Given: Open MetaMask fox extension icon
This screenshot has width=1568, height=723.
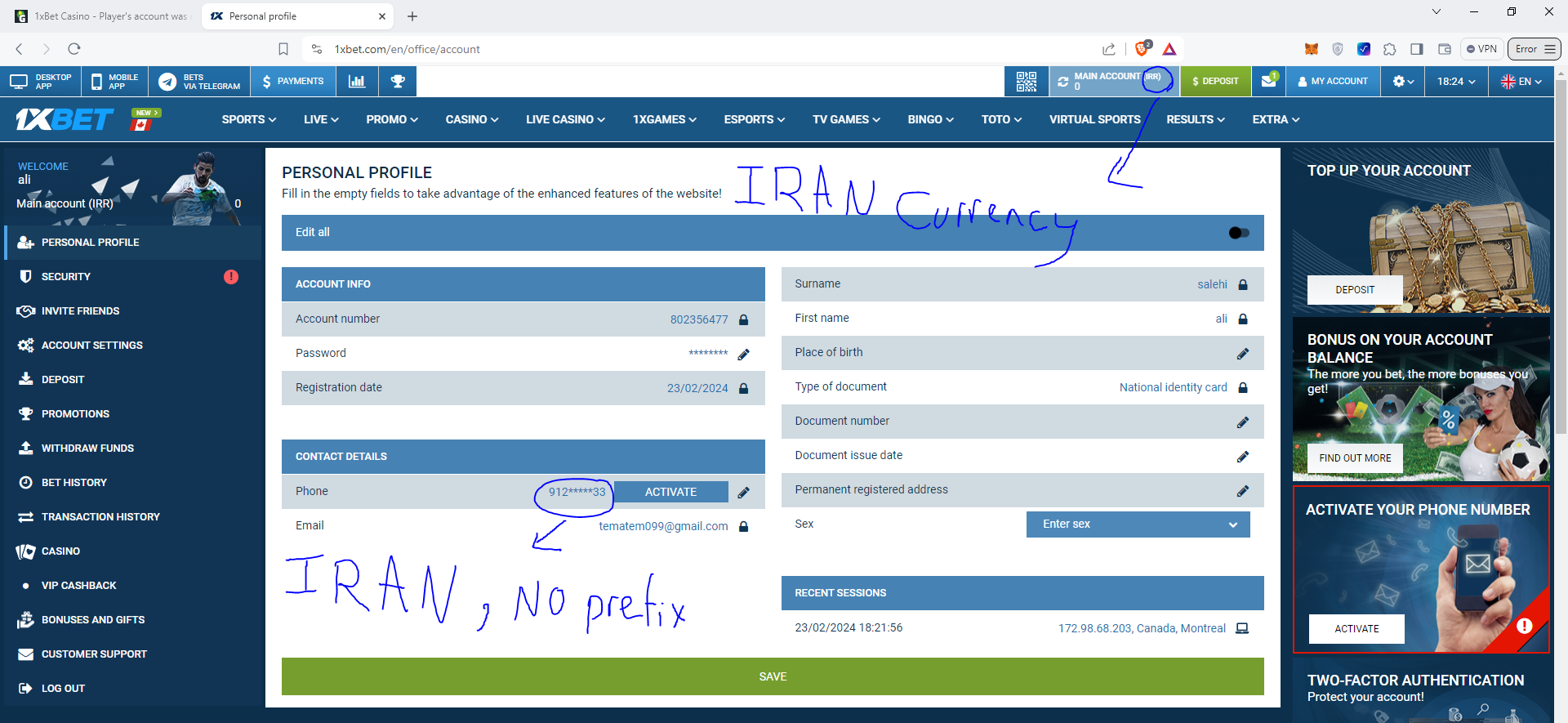Looking at the screenshot, I should point(1311,49).
